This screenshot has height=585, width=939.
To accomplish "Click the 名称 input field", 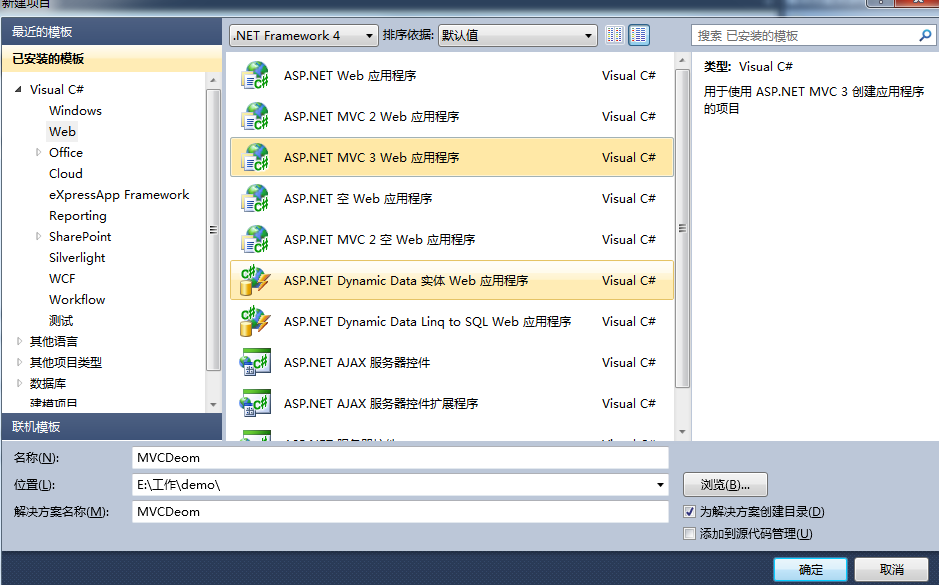I will (x=400, y=458).
